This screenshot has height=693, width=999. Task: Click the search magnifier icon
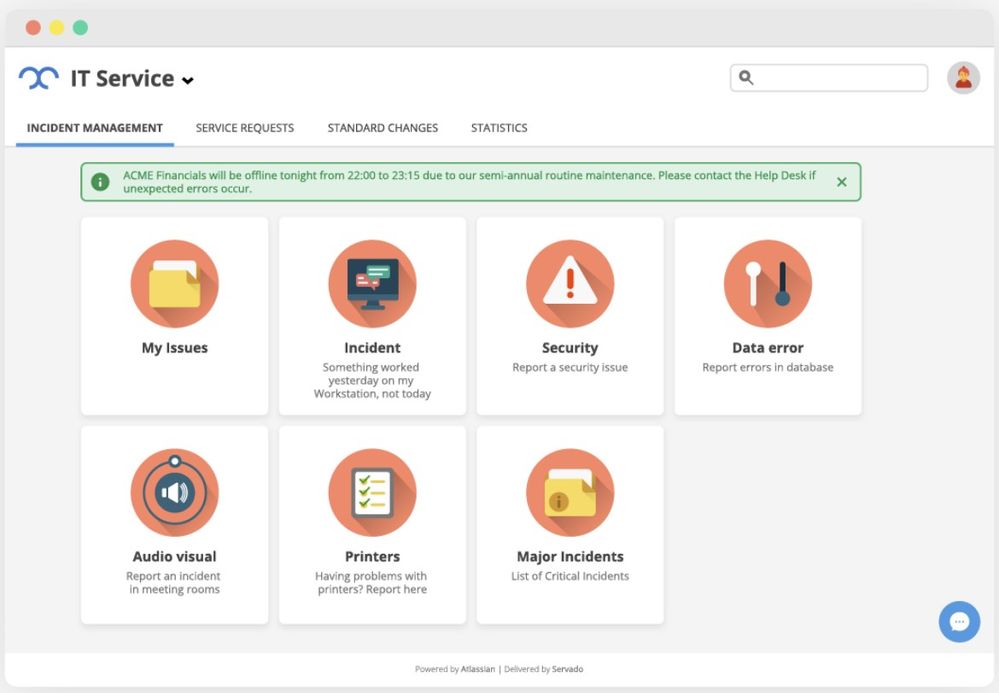coord(746,78)
